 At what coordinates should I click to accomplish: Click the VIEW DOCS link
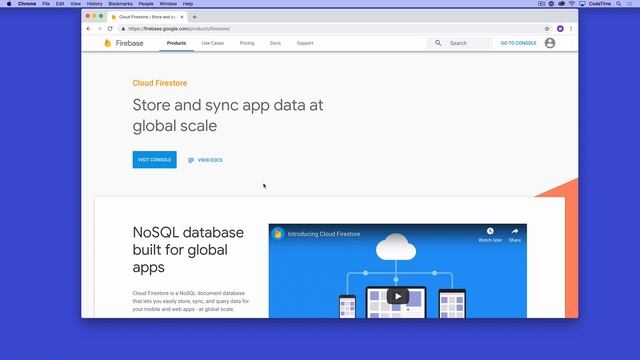pyautogui.click(x=205, y=160)
